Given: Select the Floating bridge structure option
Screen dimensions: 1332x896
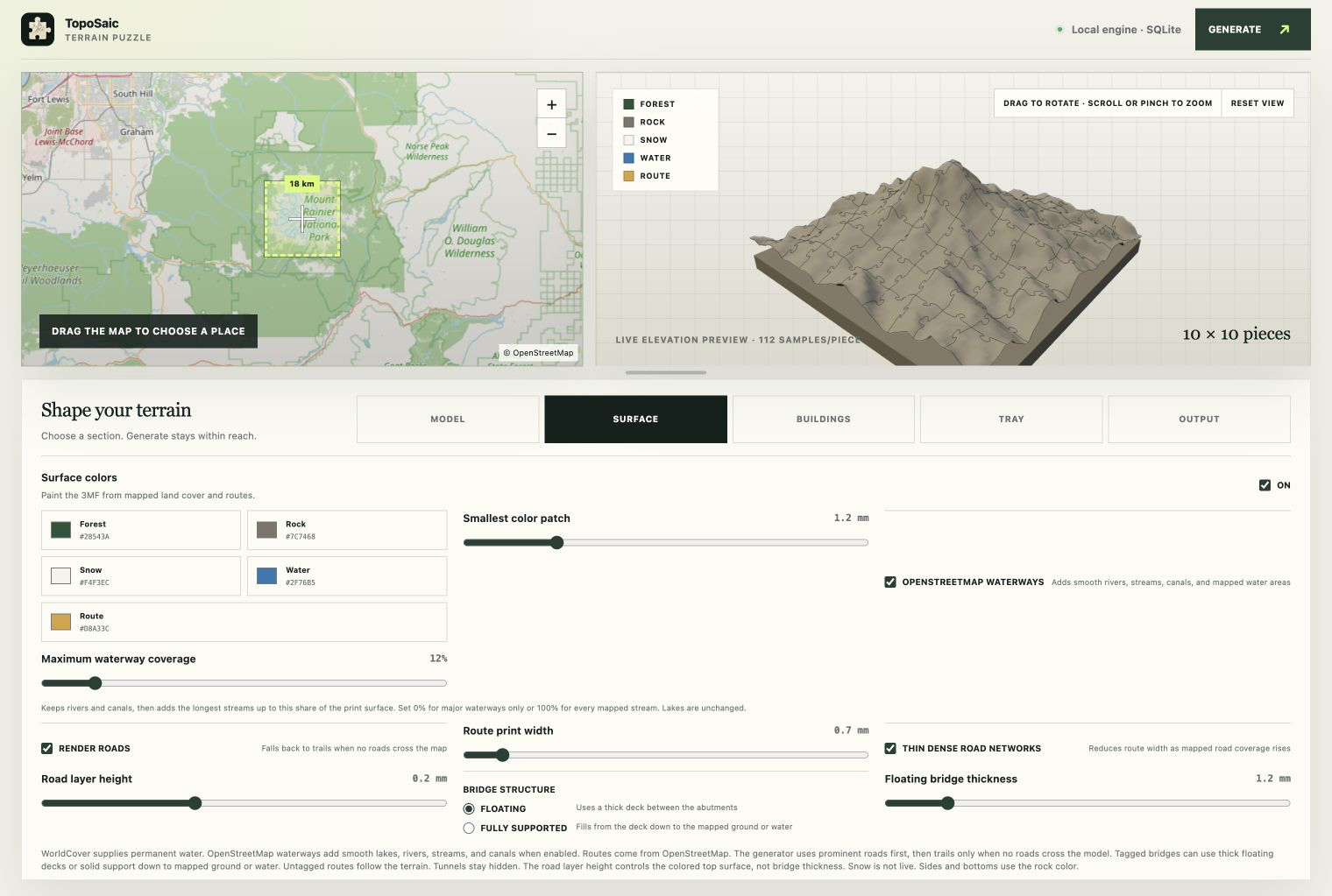Looking at the screenshot, I should tap(469, 808).
